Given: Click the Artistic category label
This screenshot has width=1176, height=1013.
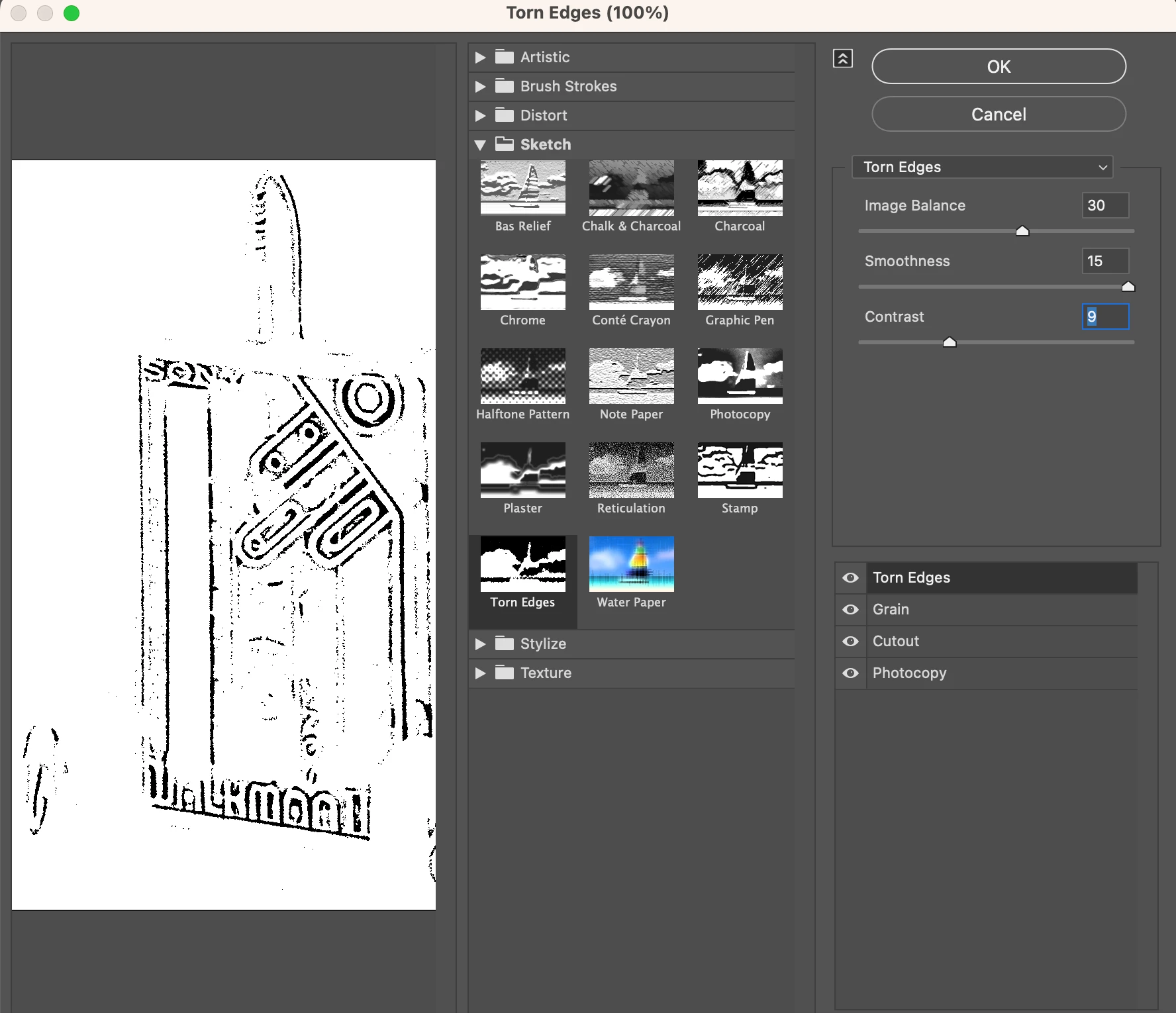Looking at the screenshot, I should pos(545,57).
